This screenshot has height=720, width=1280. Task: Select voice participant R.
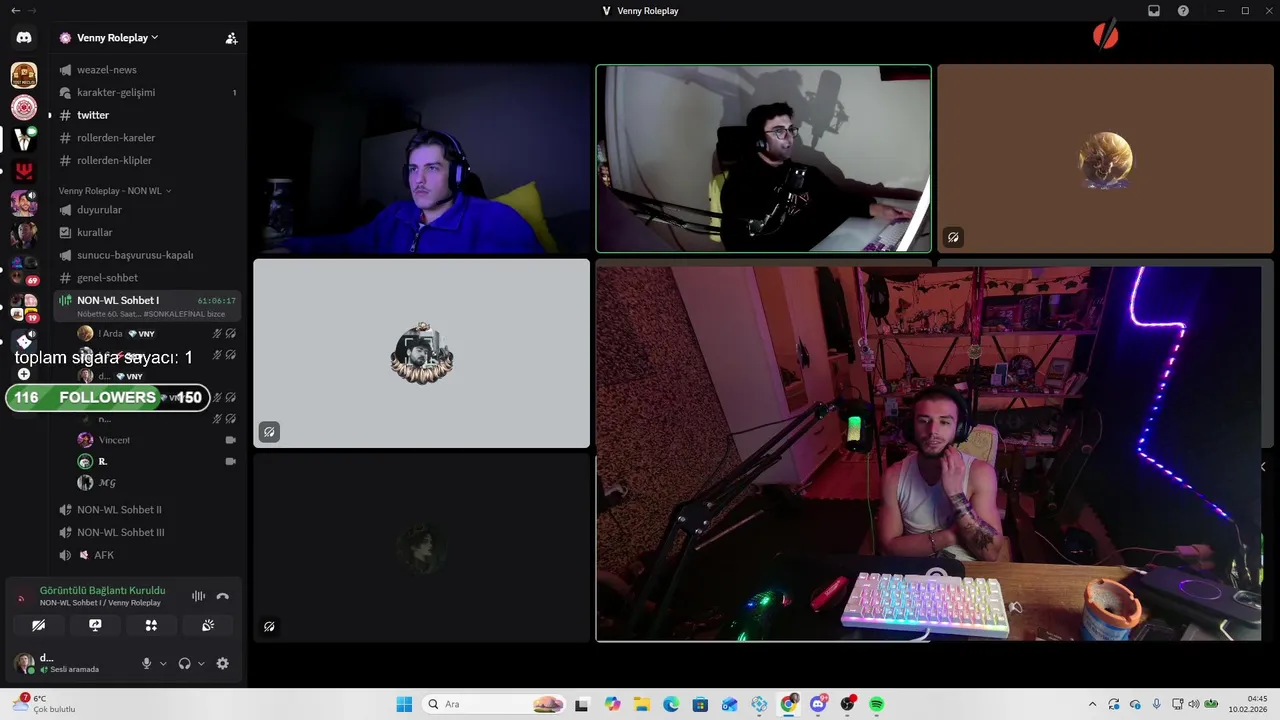tap(157, 461)
